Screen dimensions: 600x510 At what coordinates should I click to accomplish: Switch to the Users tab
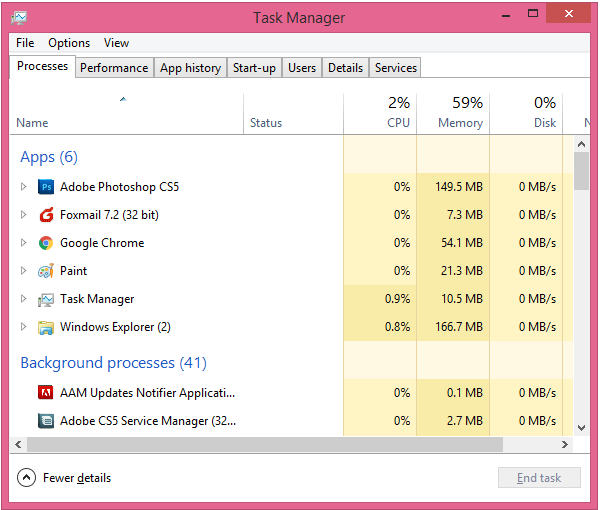tap(302, 68)
